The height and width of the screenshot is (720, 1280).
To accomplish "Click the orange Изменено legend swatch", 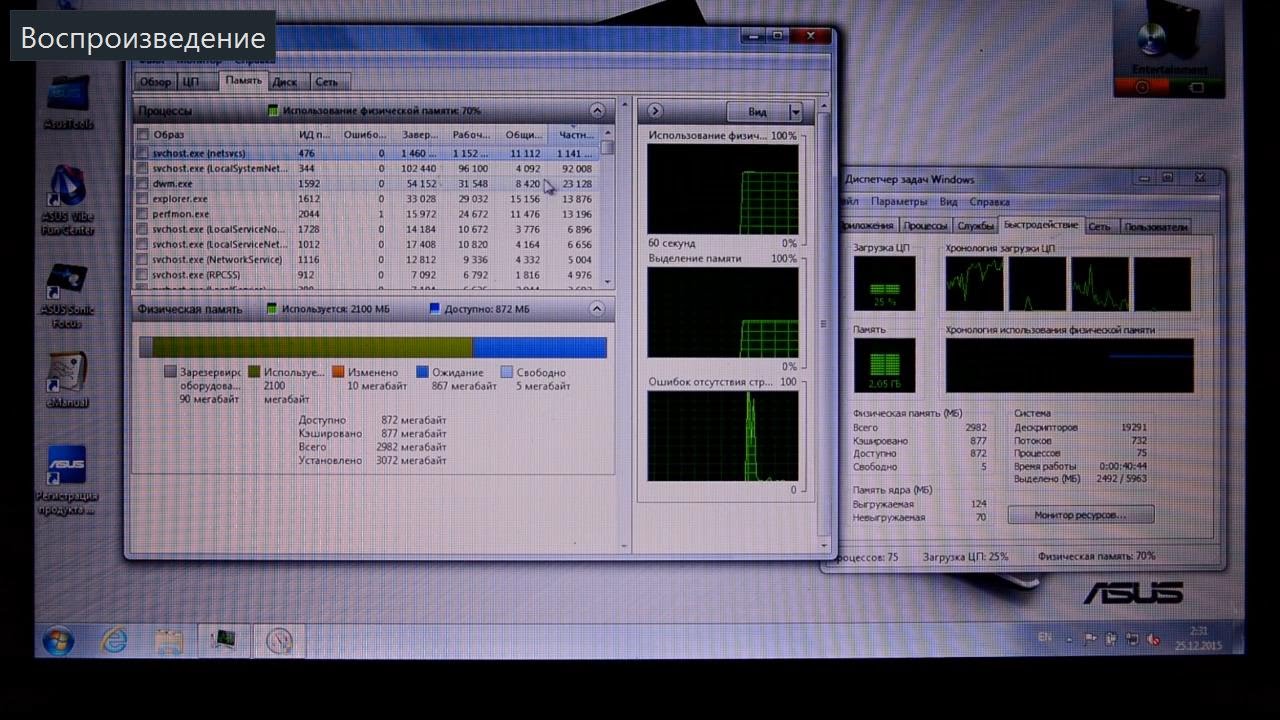I will point(338,372).
